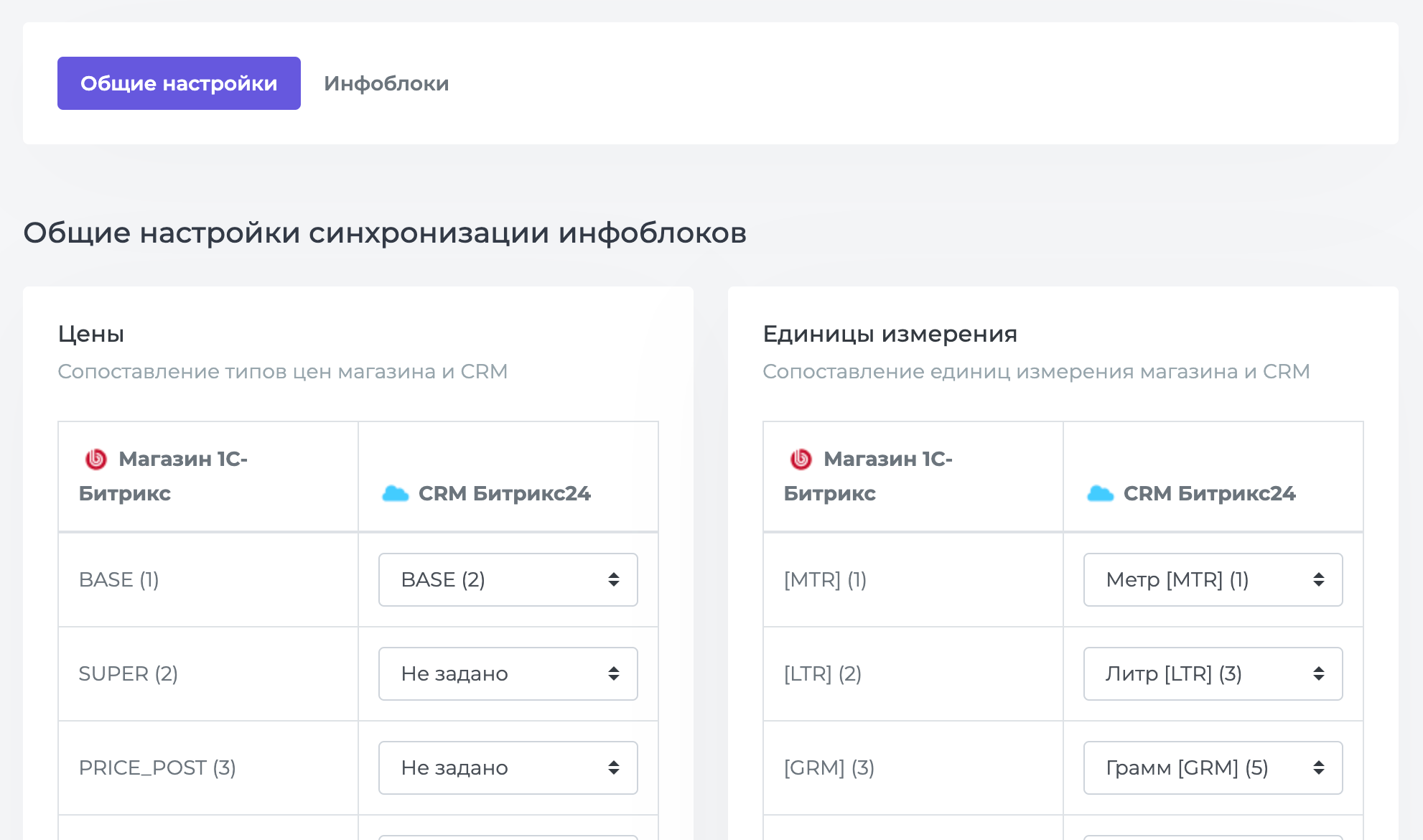
Task: Click the Сопоставление единиц измерения description text
Action: pos(1036,371)
